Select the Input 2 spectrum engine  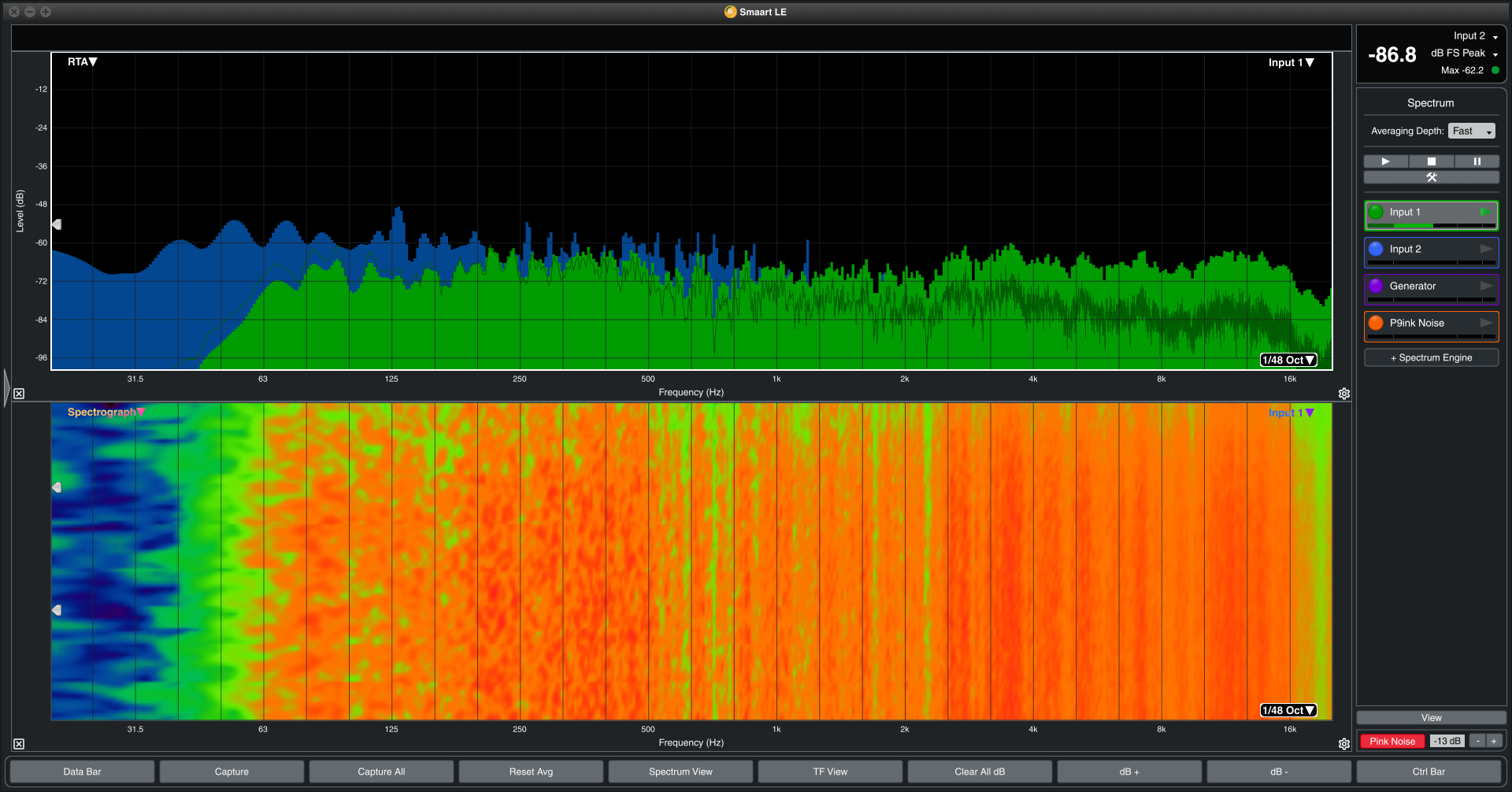pos(1432,252)
